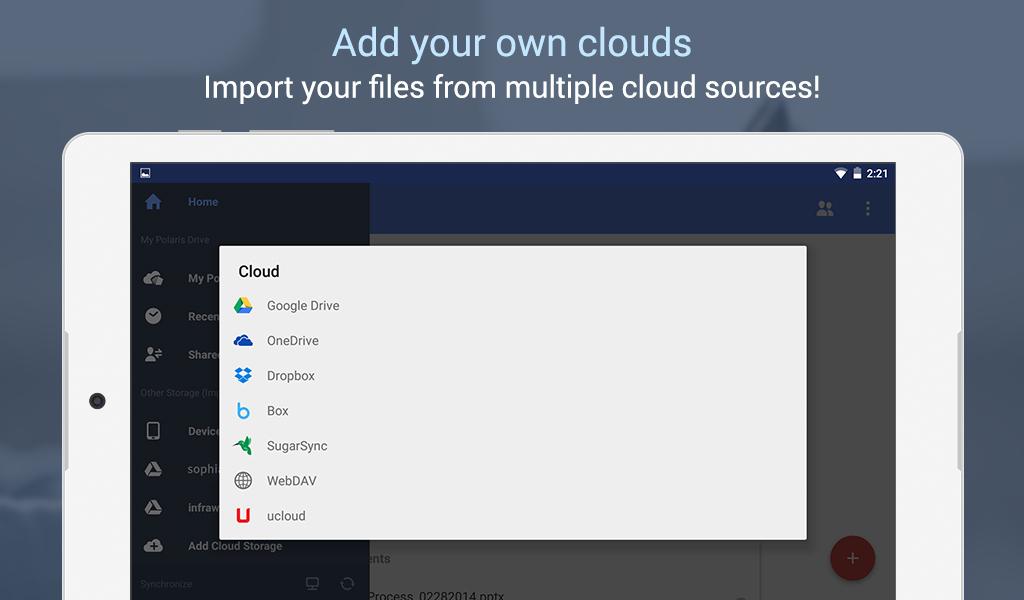Click the WebDAV globe icon
The width and height of the screenshot is (1024, 600).
point(243,481)
